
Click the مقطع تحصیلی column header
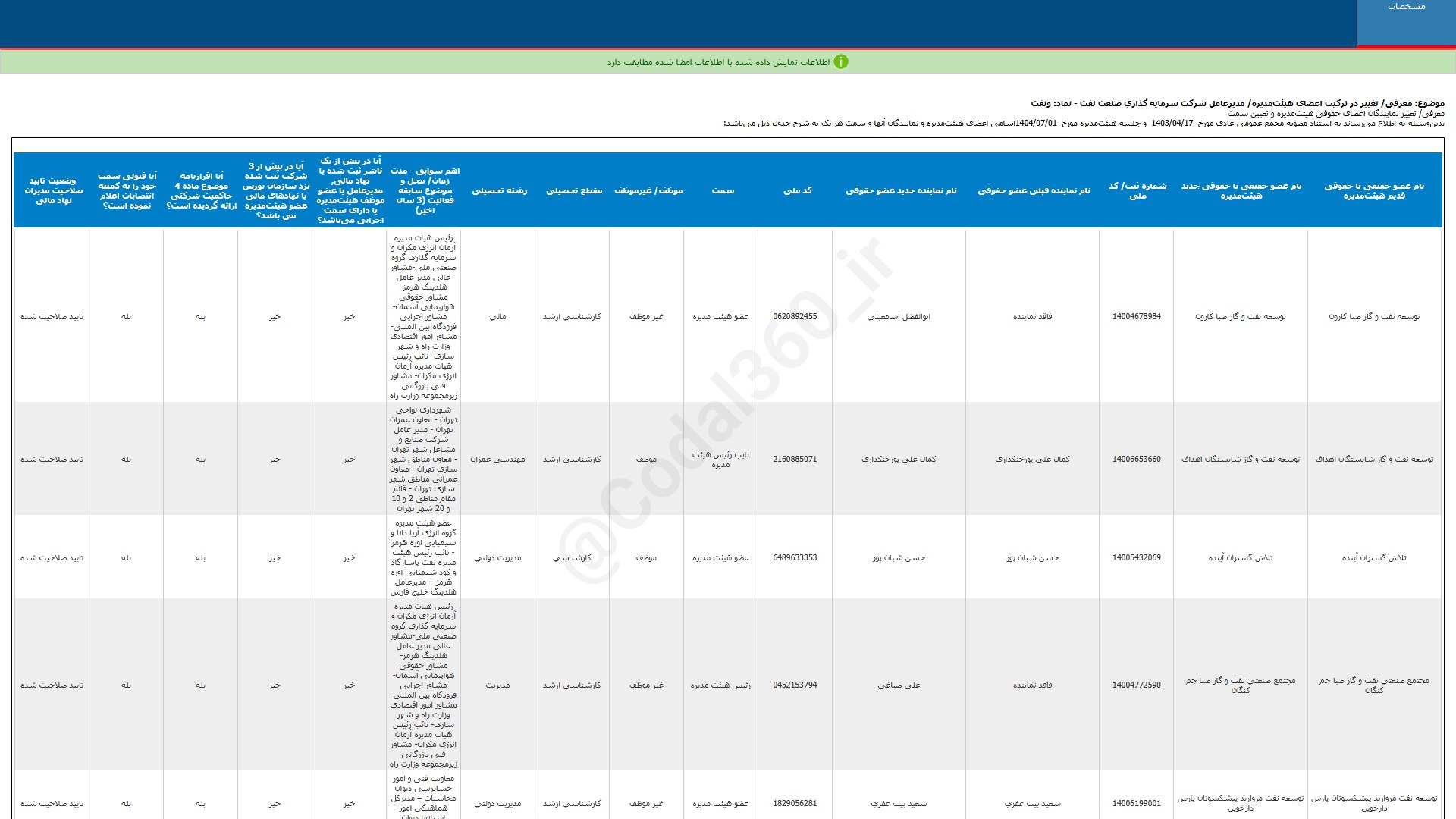tap(573, 190)
